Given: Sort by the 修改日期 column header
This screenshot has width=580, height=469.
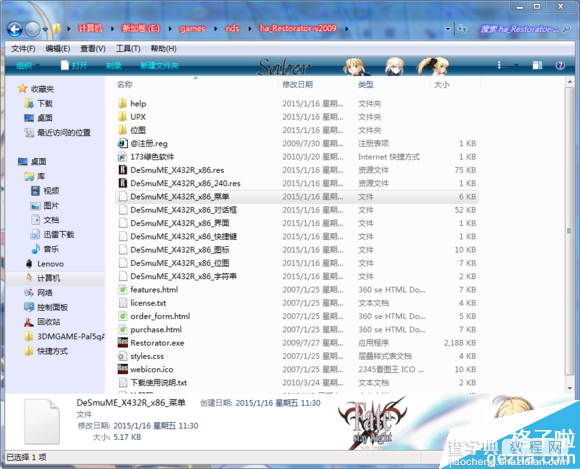Looking at the screenshot, I should 298,85.
